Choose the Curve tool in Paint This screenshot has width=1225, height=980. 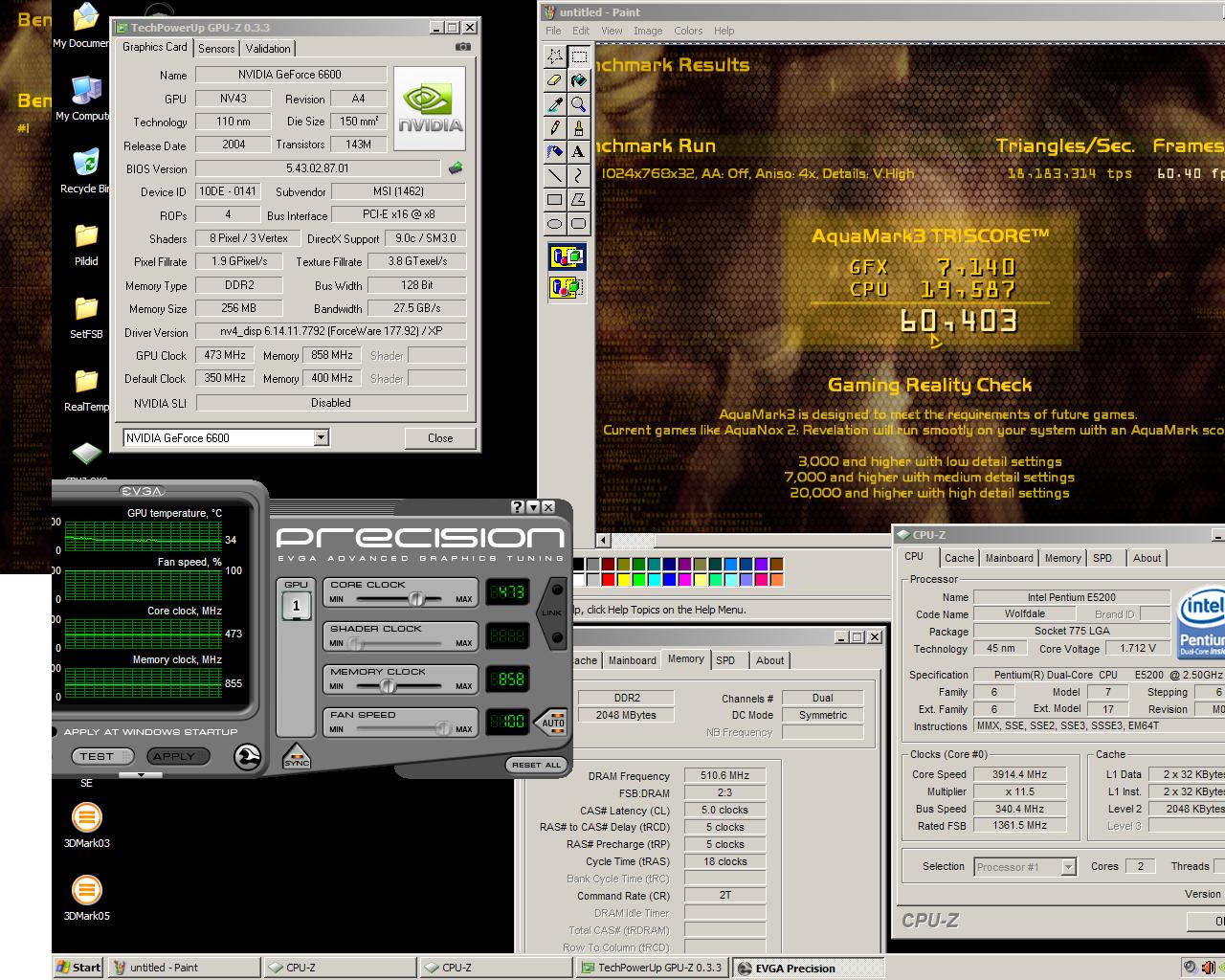[x=578, y=176]
